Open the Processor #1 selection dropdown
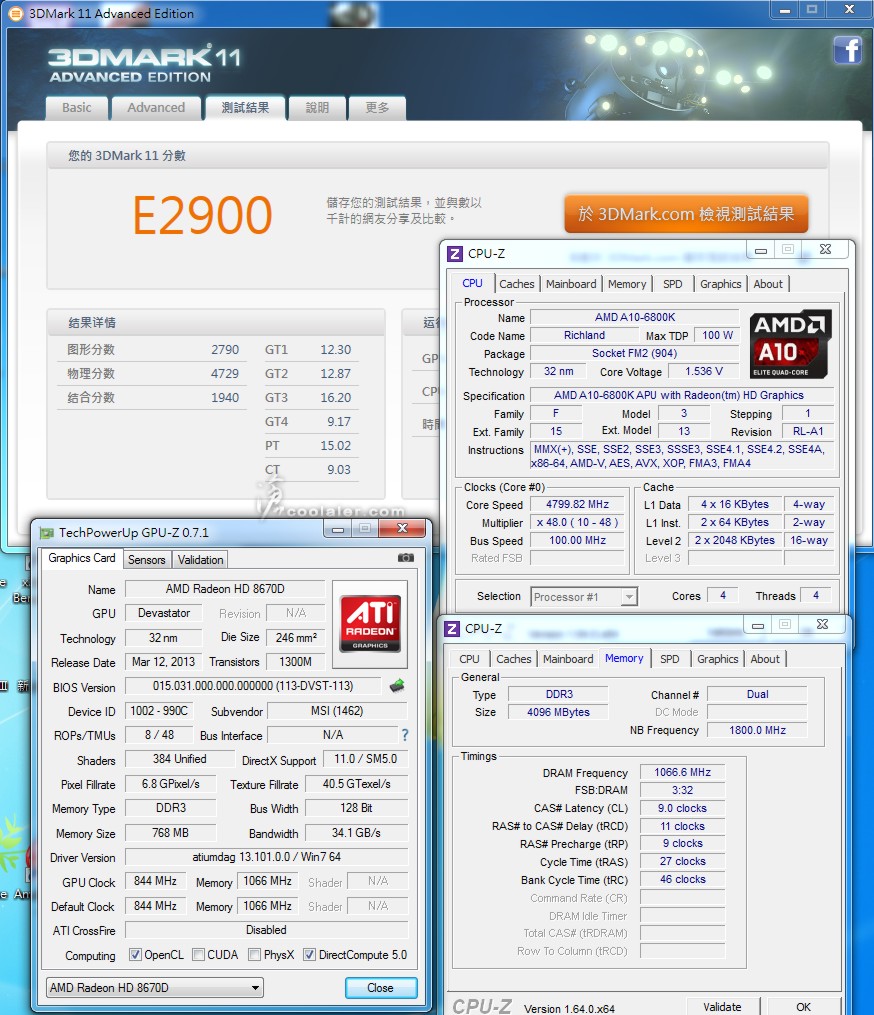This screenshot has height=1015, width=874. pos(584,597)
